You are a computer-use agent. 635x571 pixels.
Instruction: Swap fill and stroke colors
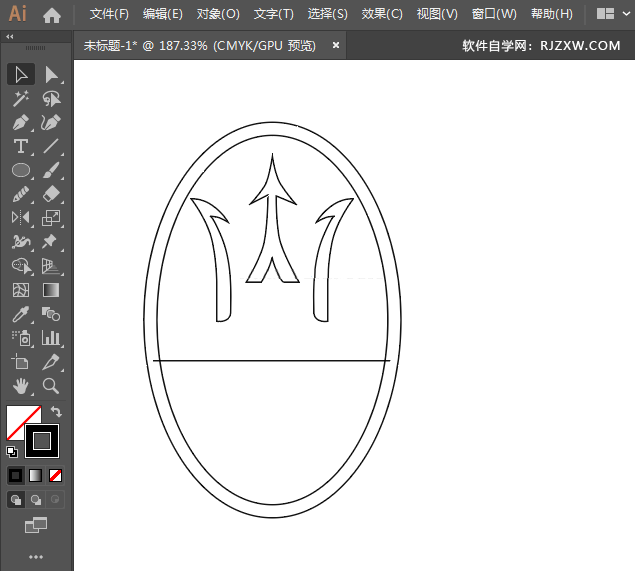pos(57,411)
